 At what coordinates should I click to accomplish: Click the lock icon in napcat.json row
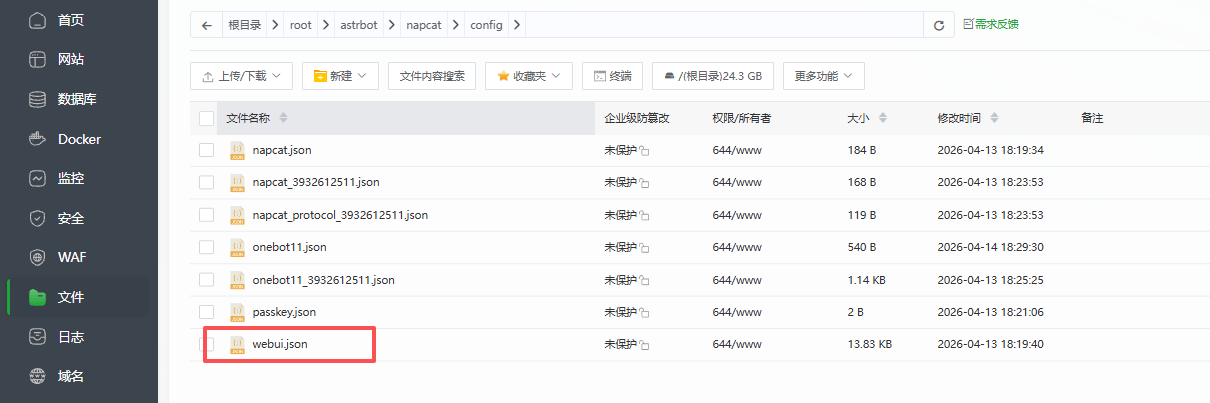point(645,151)
